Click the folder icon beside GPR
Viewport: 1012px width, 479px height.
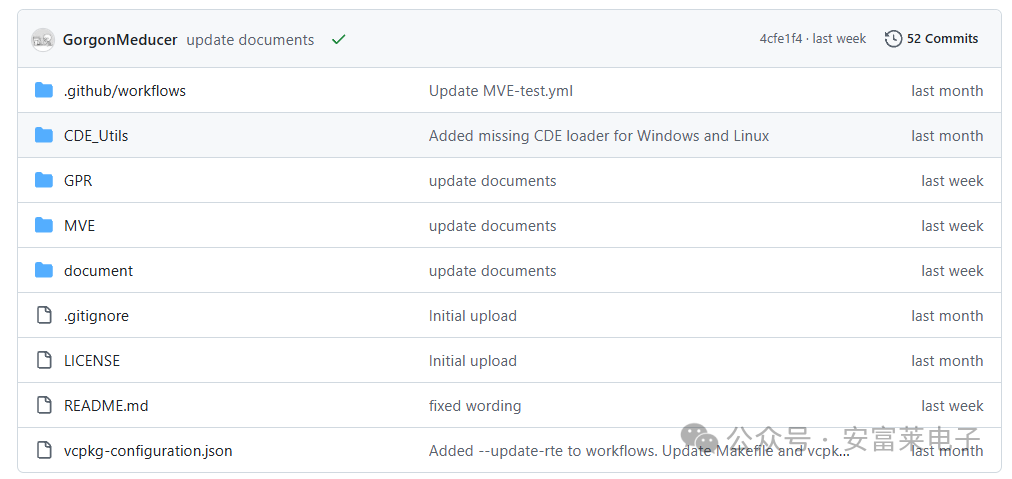tap(44, 180)
